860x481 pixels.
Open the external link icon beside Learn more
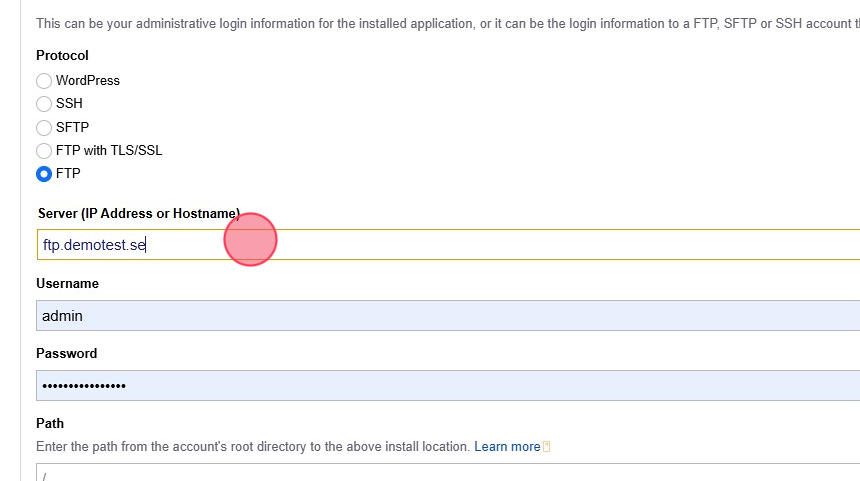click(547, 447)
